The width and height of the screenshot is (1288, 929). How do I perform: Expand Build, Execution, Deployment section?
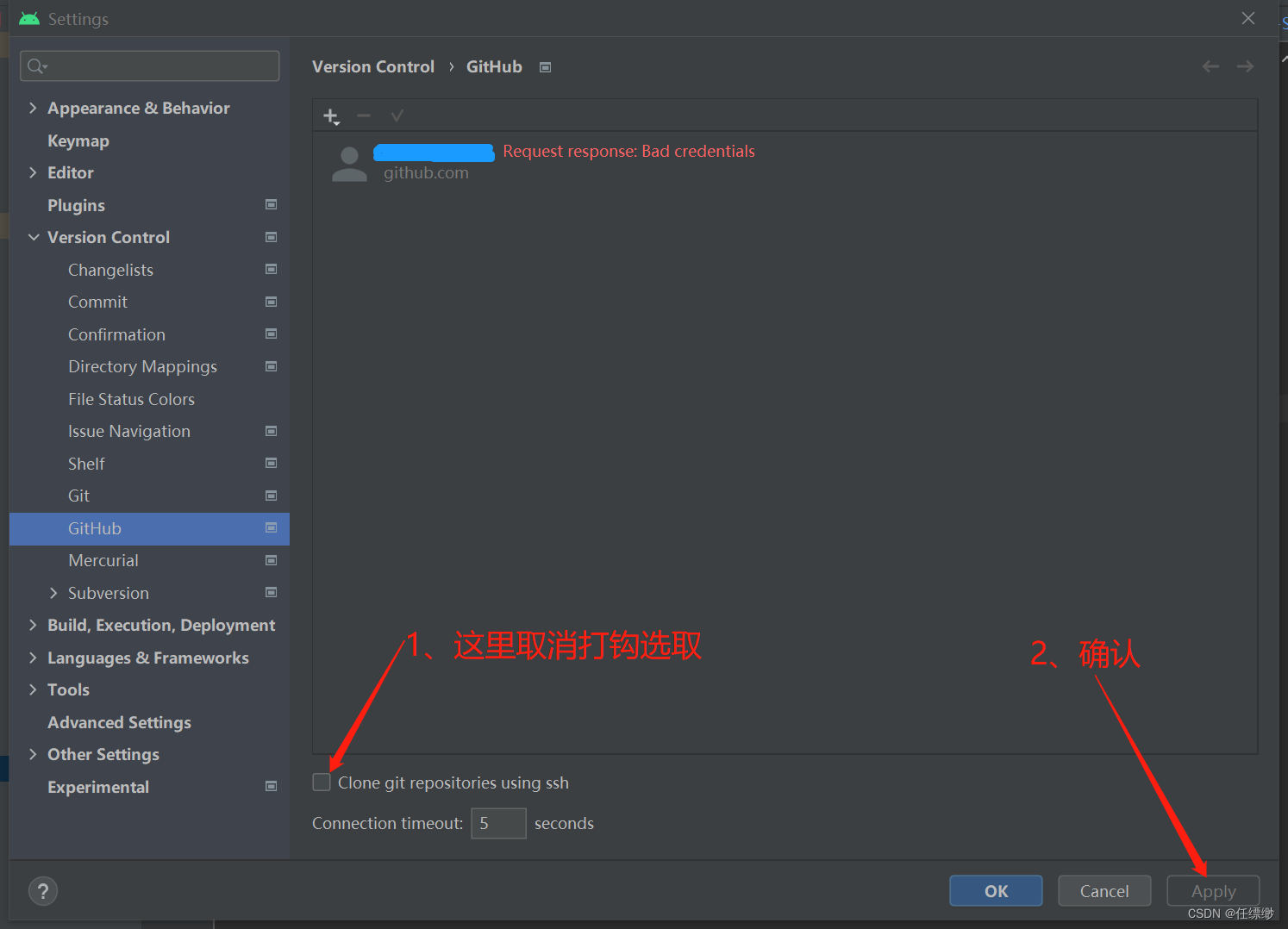tap(33, 625)
